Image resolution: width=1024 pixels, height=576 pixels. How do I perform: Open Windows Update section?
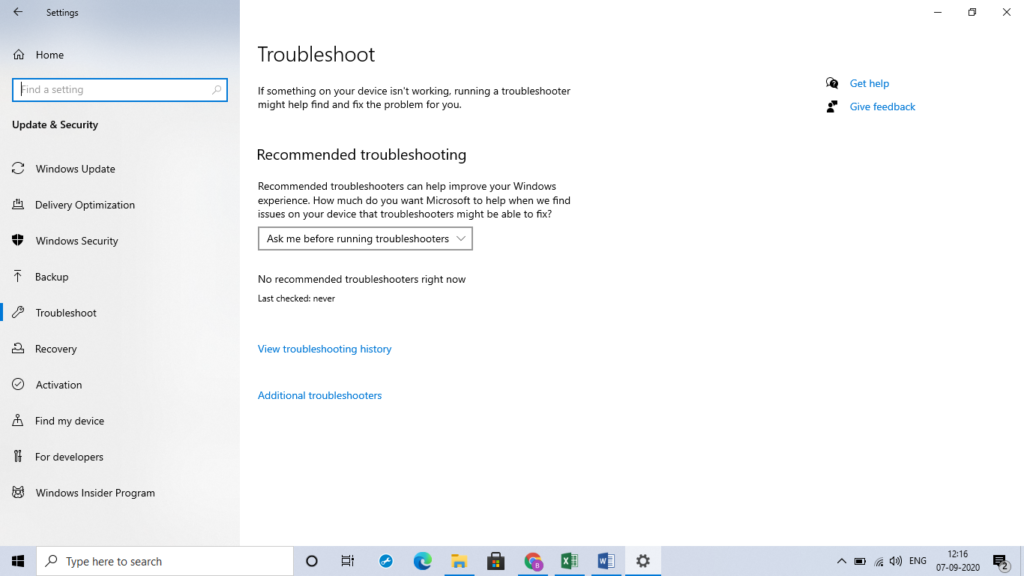click(x=75, y=169)
